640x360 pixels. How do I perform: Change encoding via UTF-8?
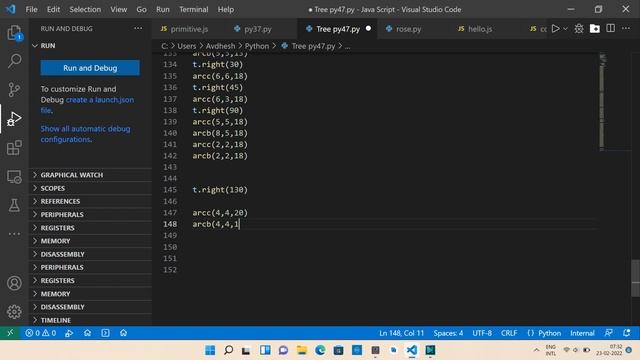click(482, 333)
